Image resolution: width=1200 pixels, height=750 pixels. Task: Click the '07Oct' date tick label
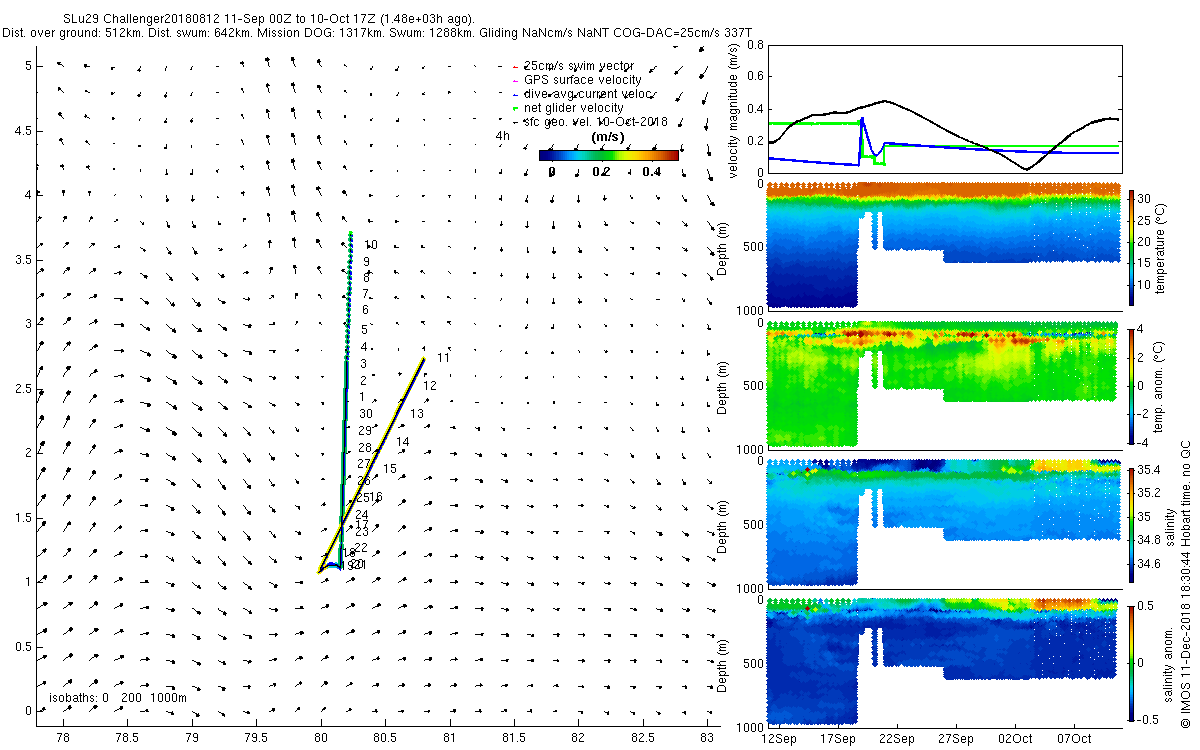1074,739
